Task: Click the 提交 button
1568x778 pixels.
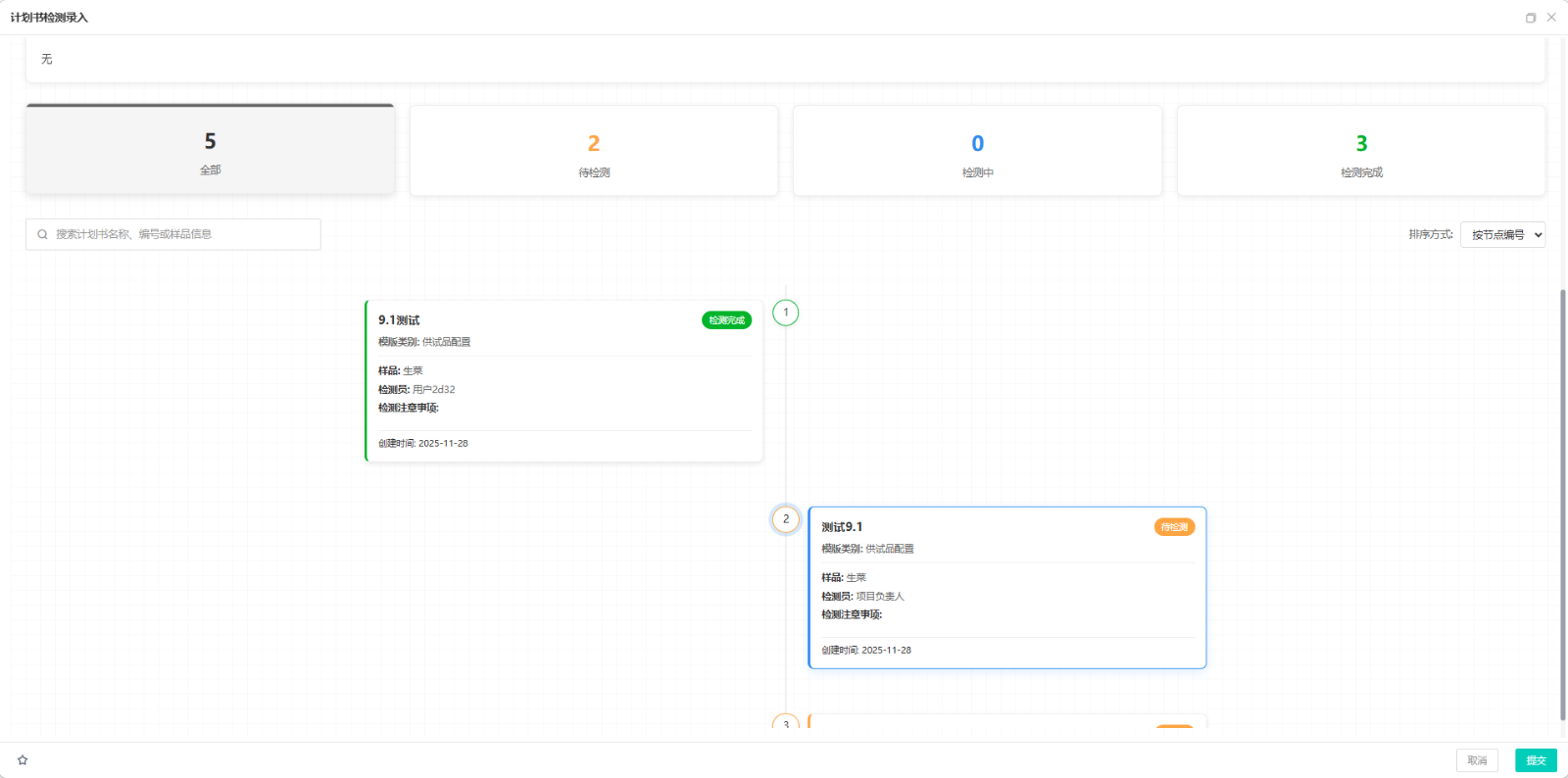Action: 1536,760
